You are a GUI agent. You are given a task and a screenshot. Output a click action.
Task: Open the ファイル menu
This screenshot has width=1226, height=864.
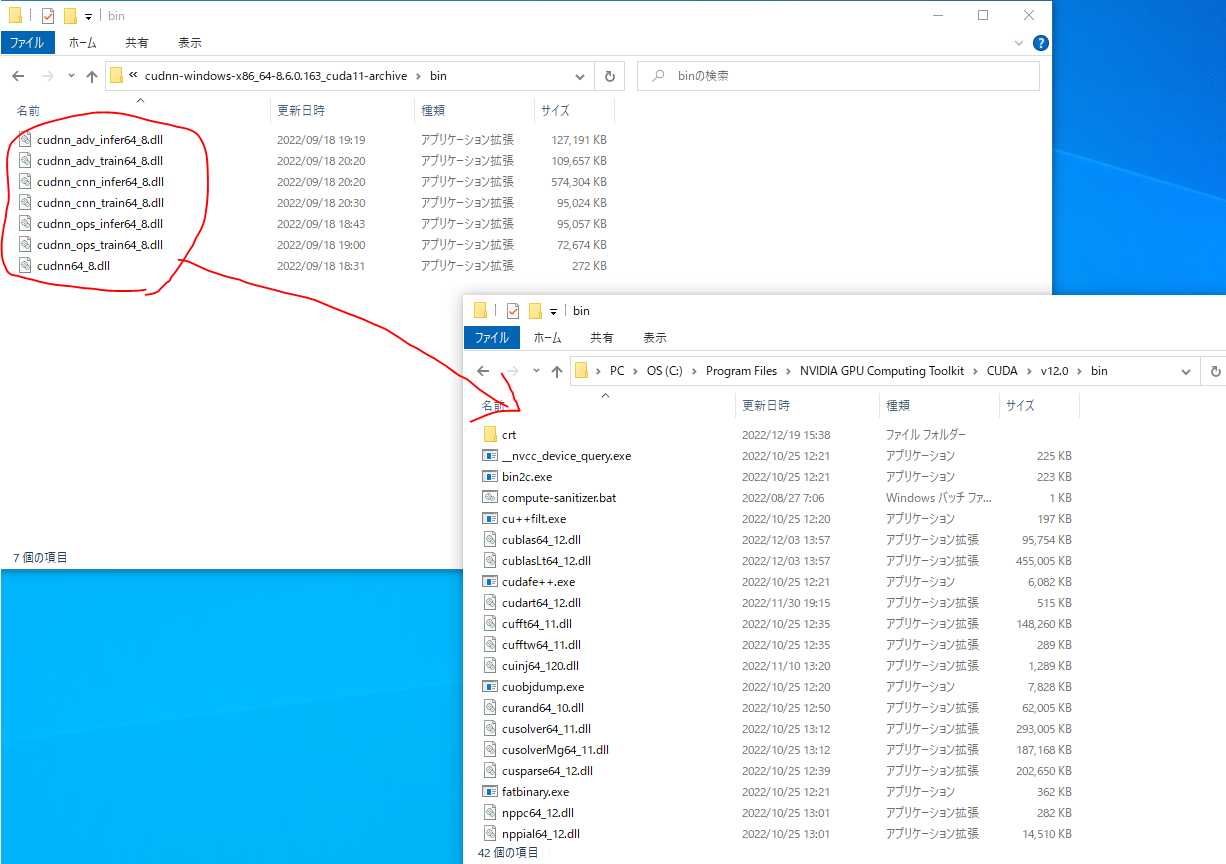(x=29, y=42)
